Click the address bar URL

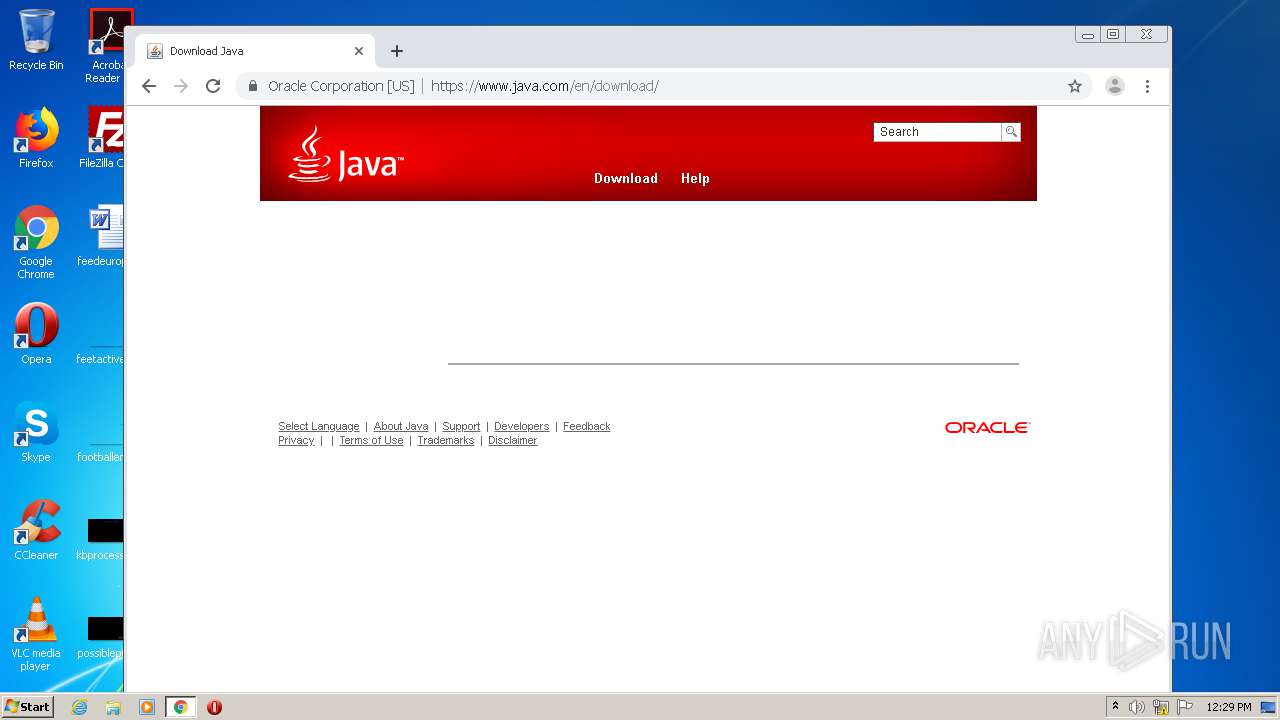coord(545,86)
